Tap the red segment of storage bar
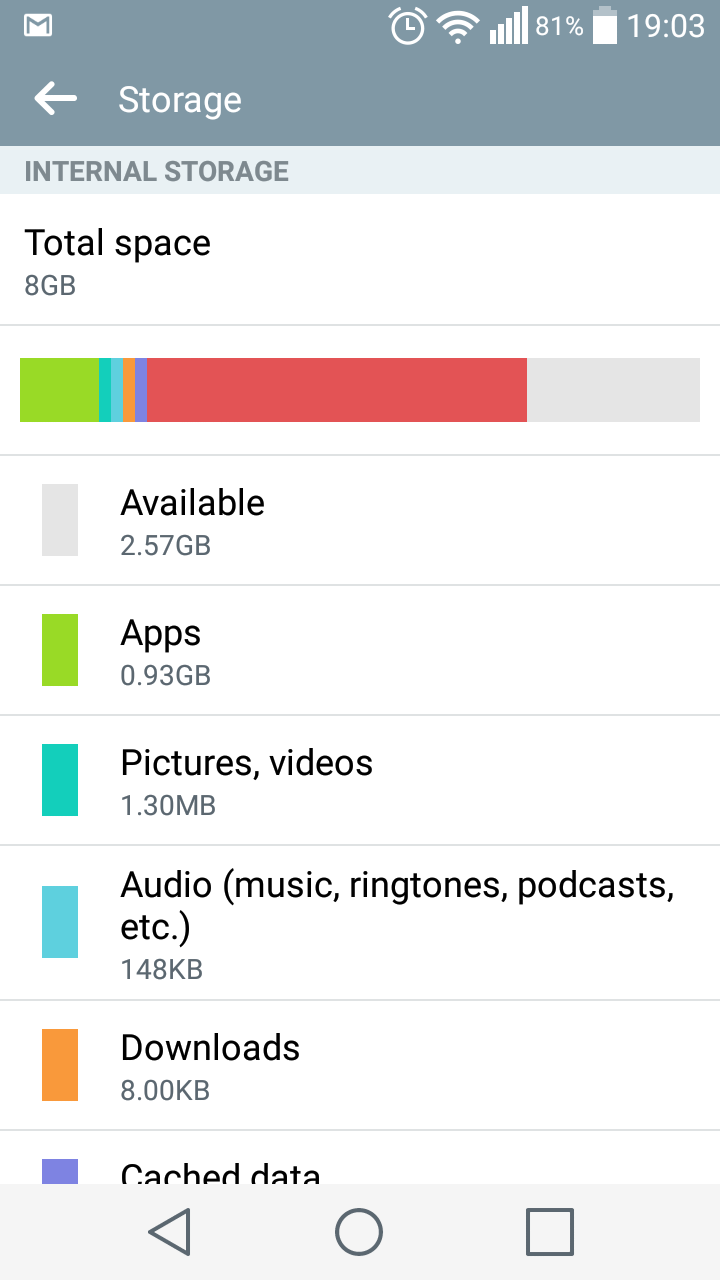 [x=337, y=390]
